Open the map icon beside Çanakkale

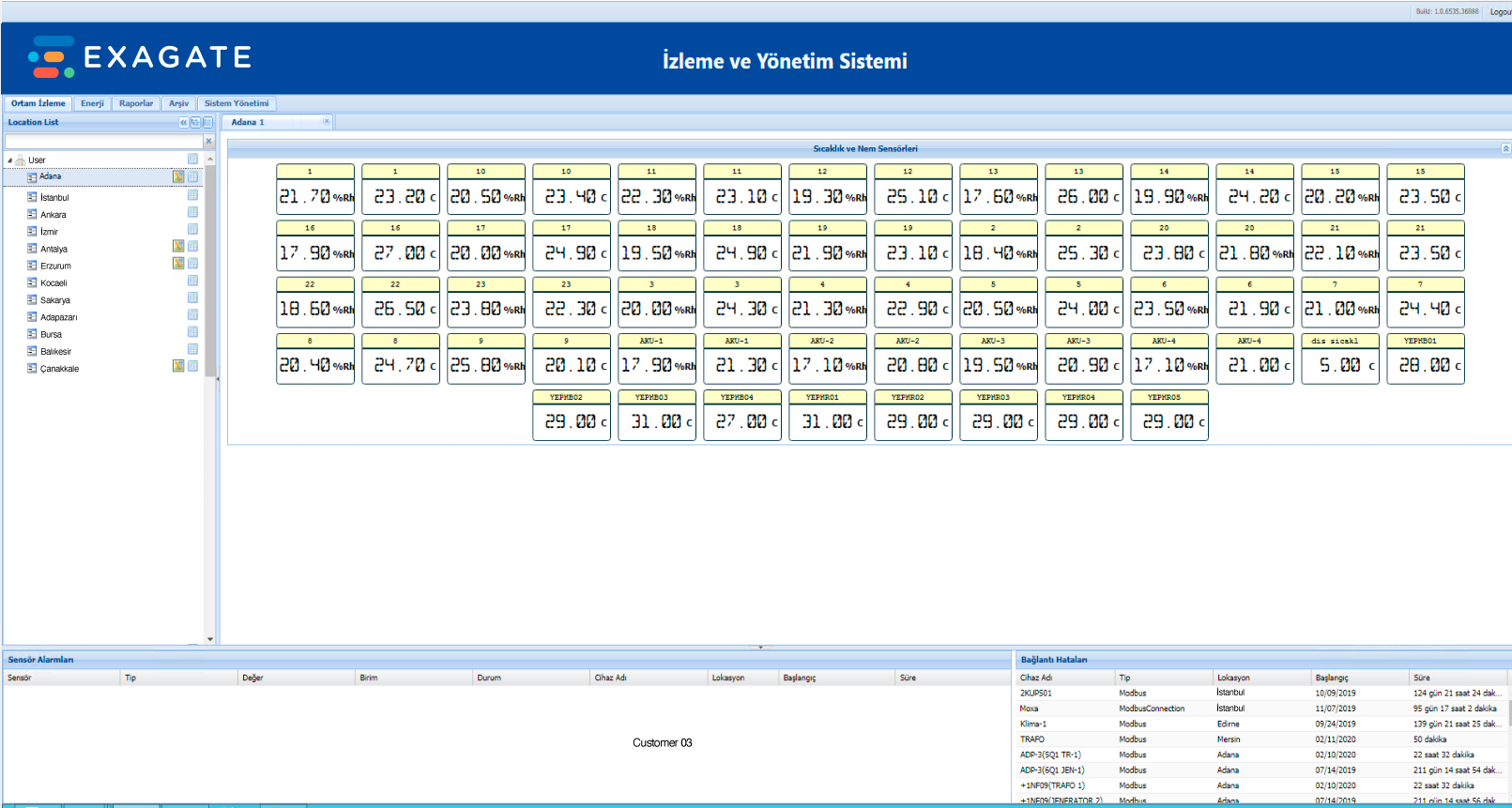point(178,366)
